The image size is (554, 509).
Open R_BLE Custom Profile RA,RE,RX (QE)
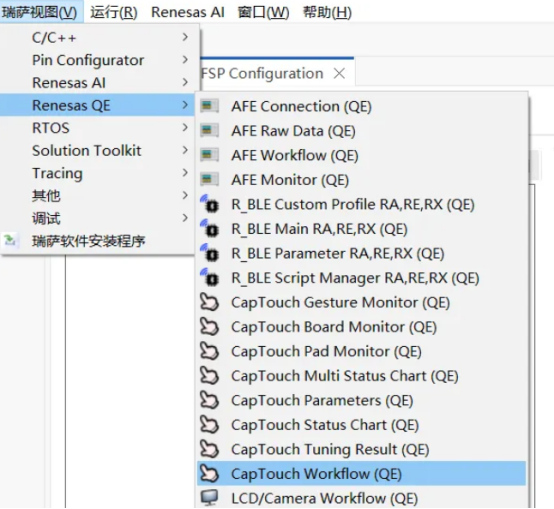(x=361, y=204)
